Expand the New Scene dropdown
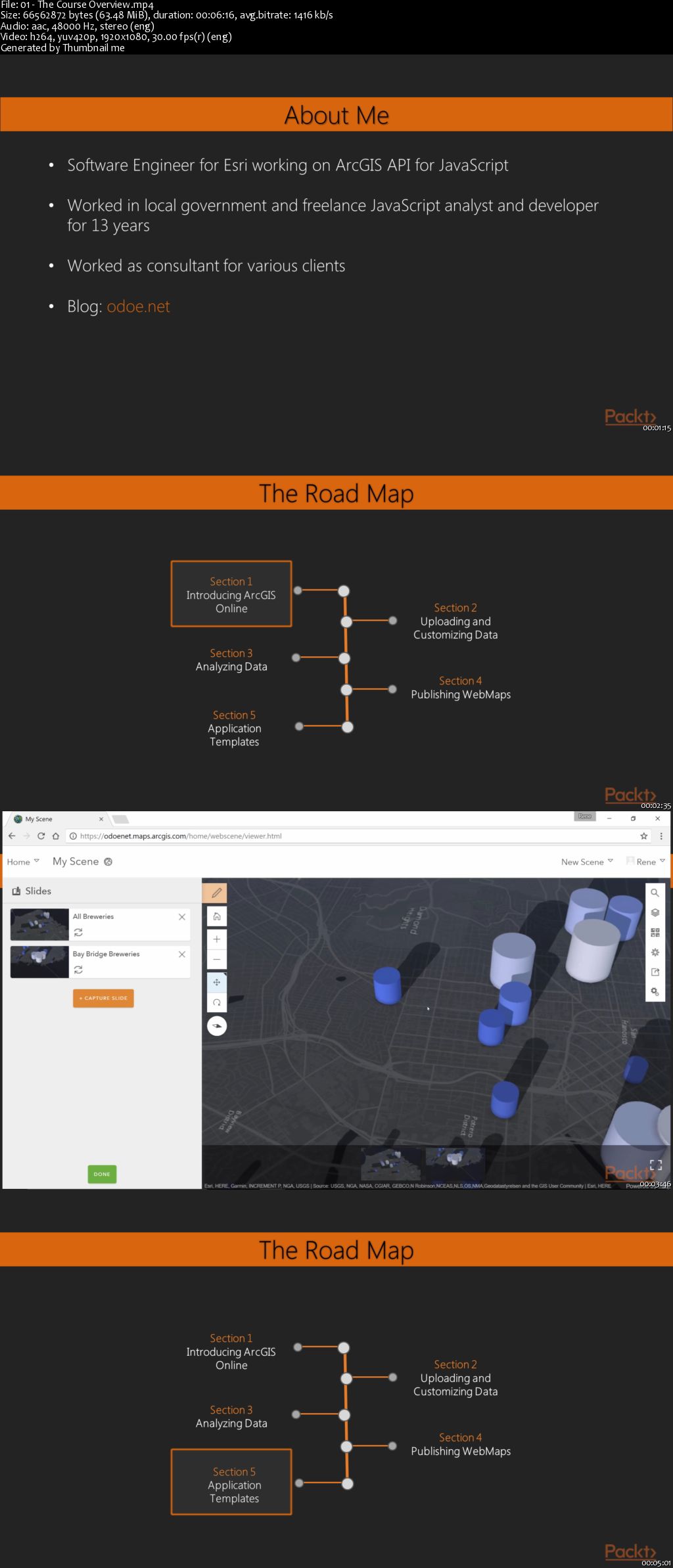This screenshot has width=673, height=1568. coord(587,862)
